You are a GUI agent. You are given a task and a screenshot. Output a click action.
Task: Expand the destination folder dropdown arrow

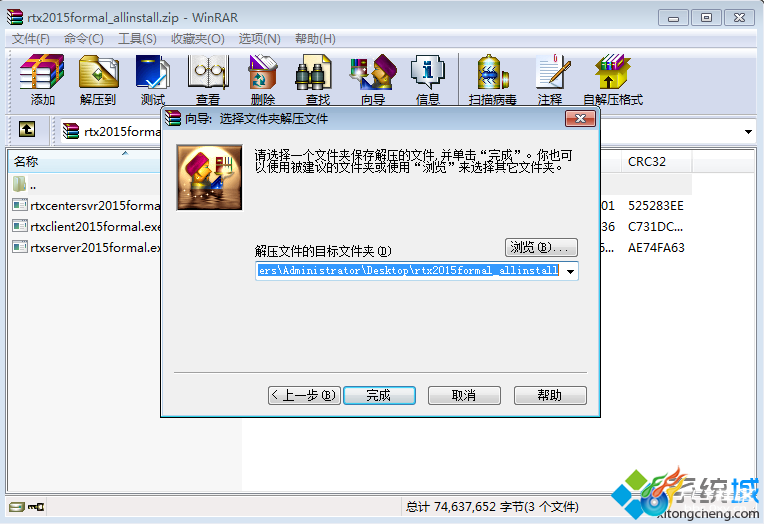(570, 271)
